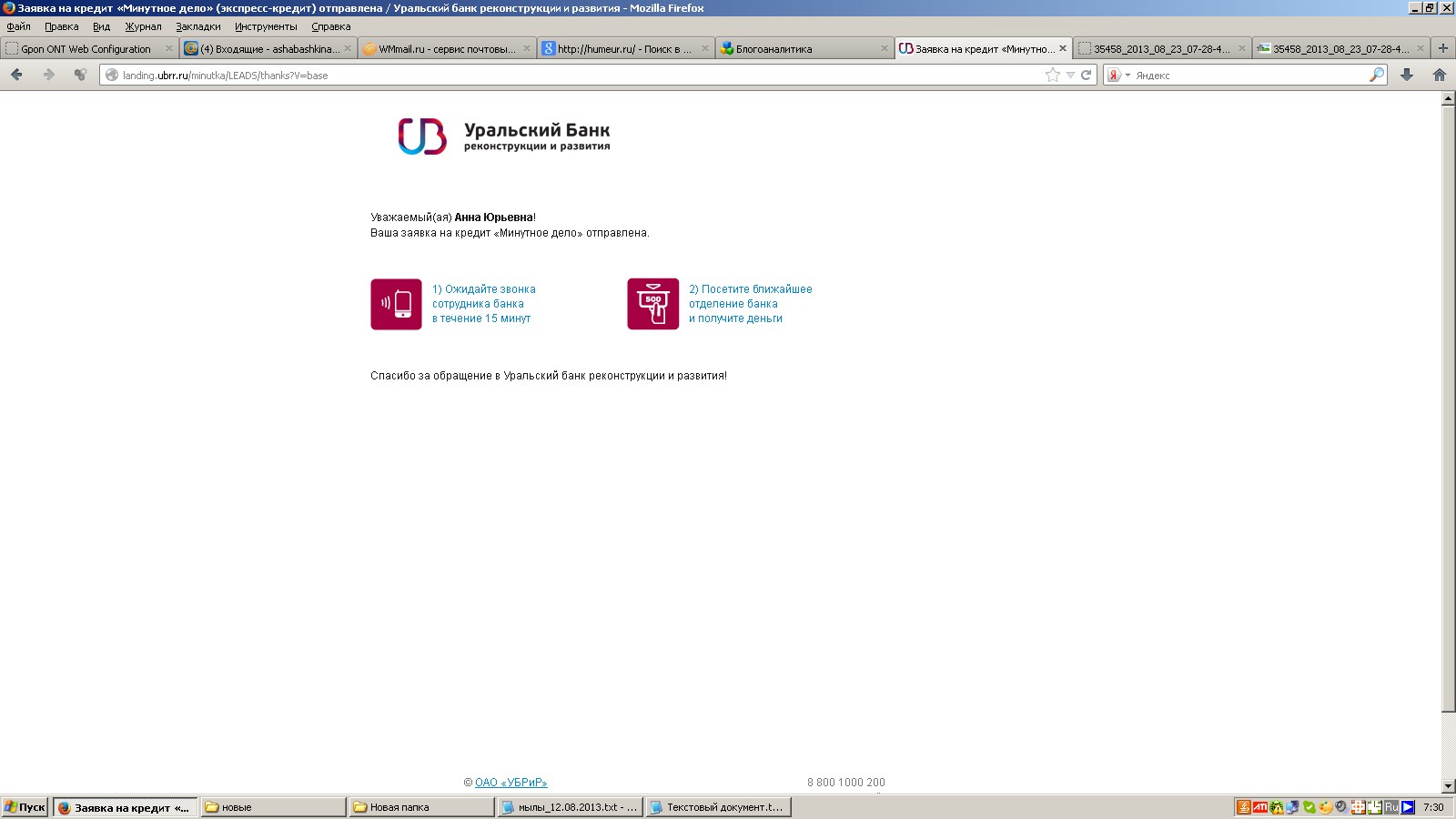Click the magnifier icon in Яндекс search box
This screenshot has height=819, width=1456.
tap(1376, 76)
